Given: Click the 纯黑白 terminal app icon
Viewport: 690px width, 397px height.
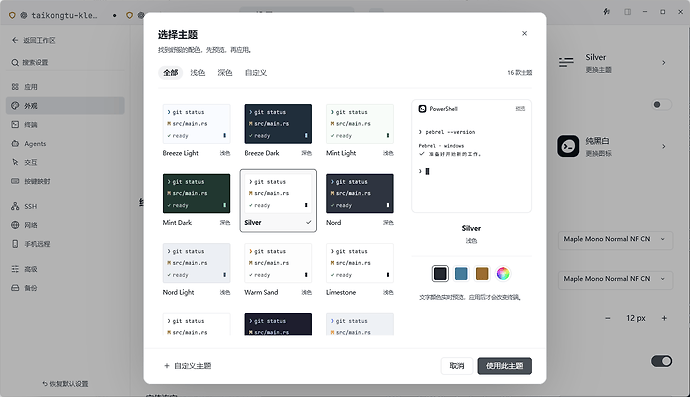Looking at the screenshot, I should [568, 147].
